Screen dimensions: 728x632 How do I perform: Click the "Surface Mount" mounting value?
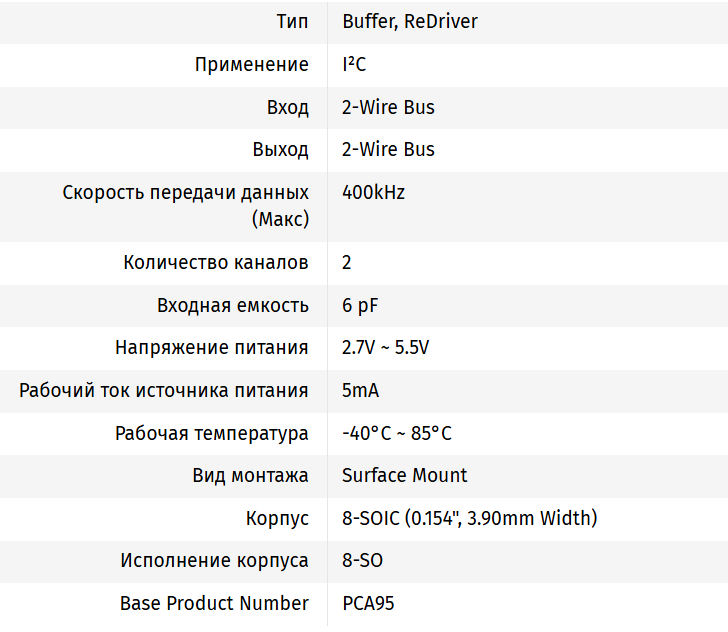click(x=404, y=475)
